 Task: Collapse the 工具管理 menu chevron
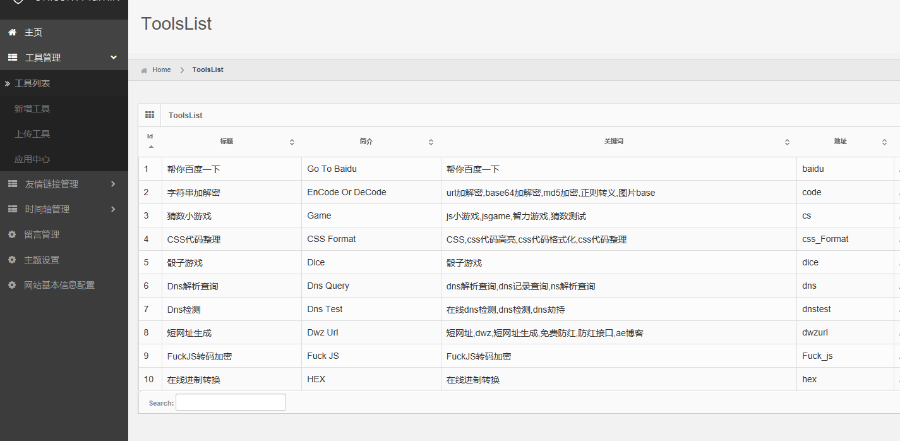tap(114, 57)
